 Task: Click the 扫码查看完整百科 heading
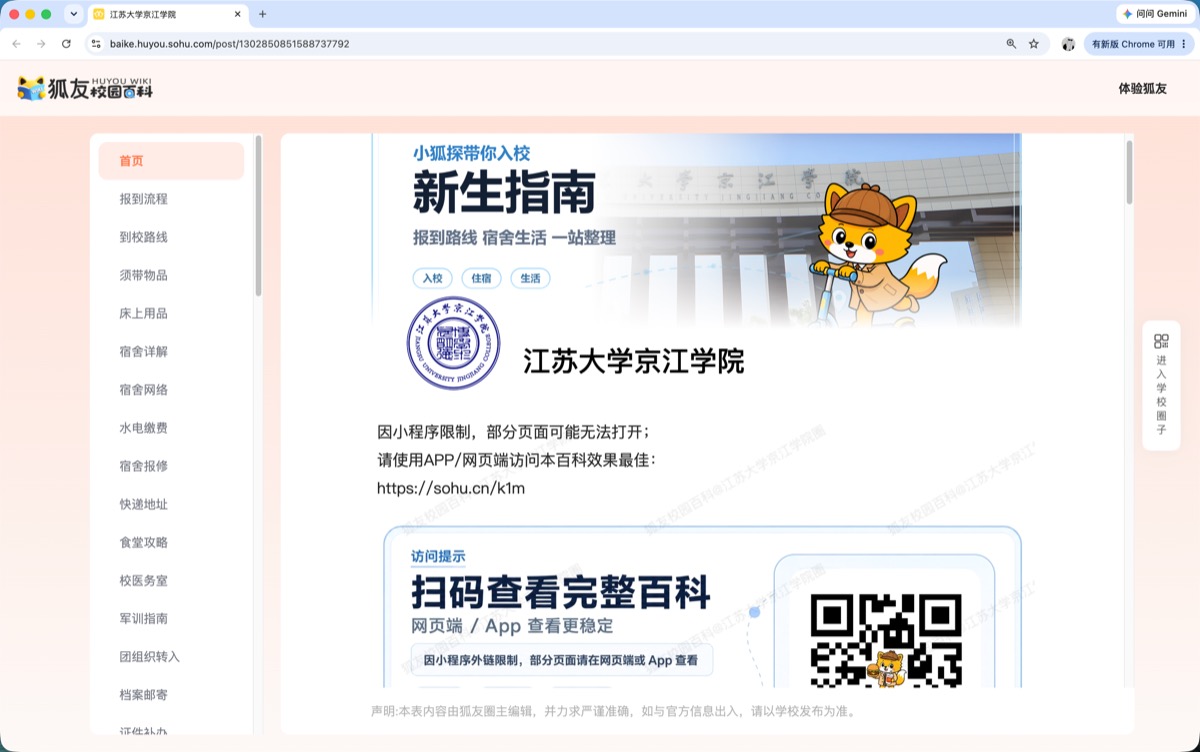point(561,592)
